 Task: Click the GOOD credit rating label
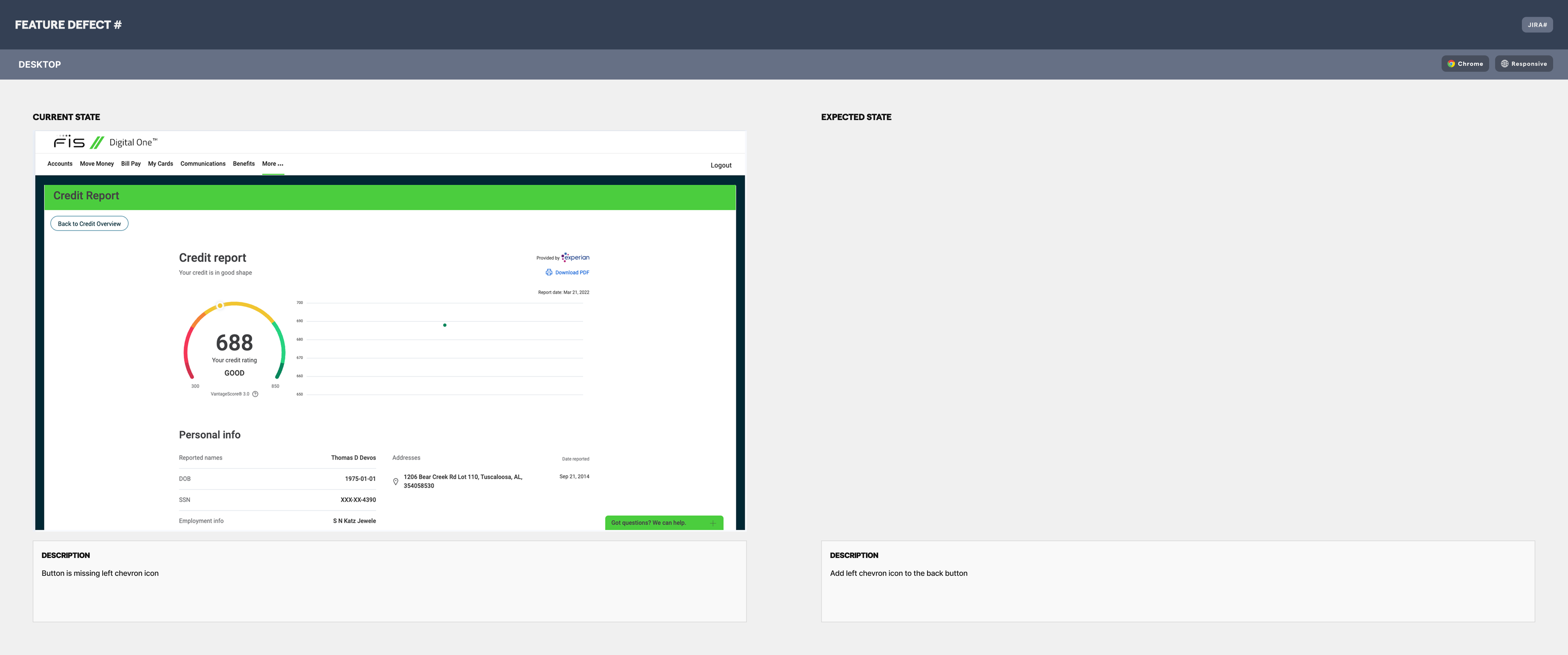pos(234,374)
